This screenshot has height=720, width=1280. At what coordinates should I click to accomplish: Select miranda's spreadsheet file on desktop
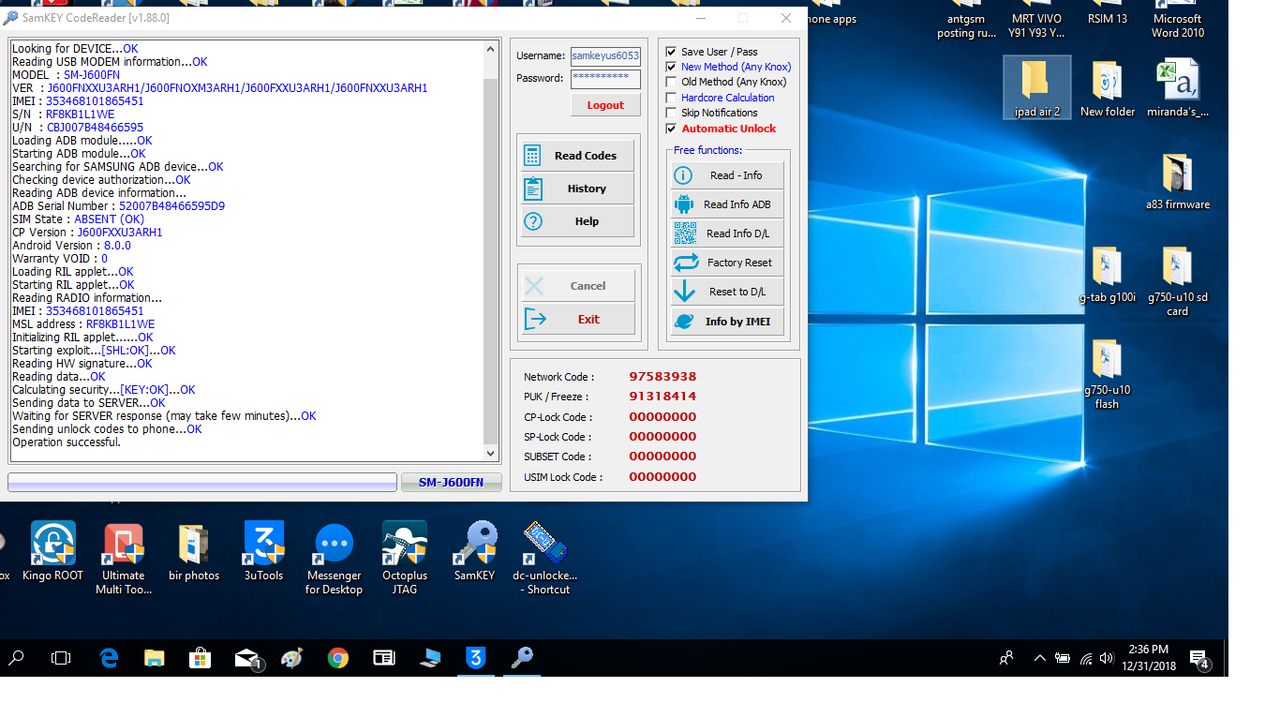(1177, 88)
